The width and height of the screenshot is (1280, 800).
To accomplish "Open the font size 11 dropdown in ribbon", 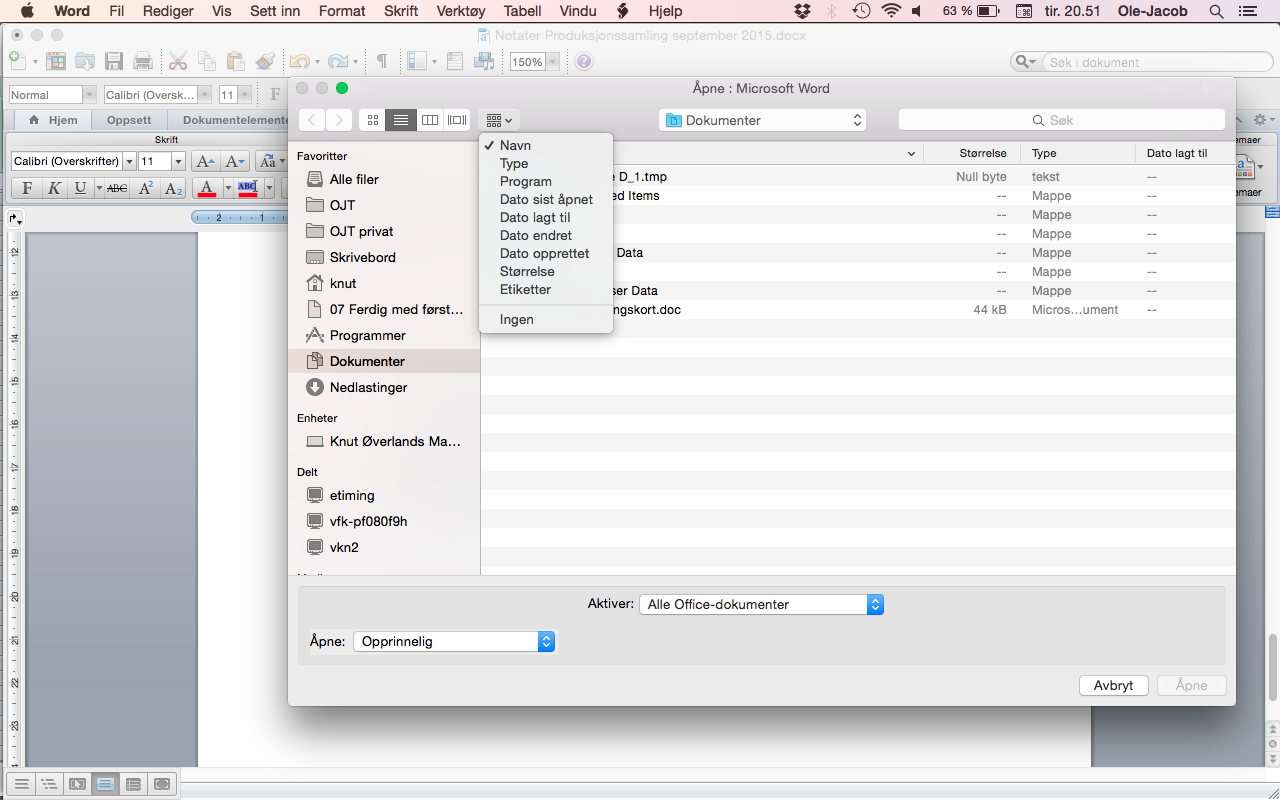I will tap(179, 161).
